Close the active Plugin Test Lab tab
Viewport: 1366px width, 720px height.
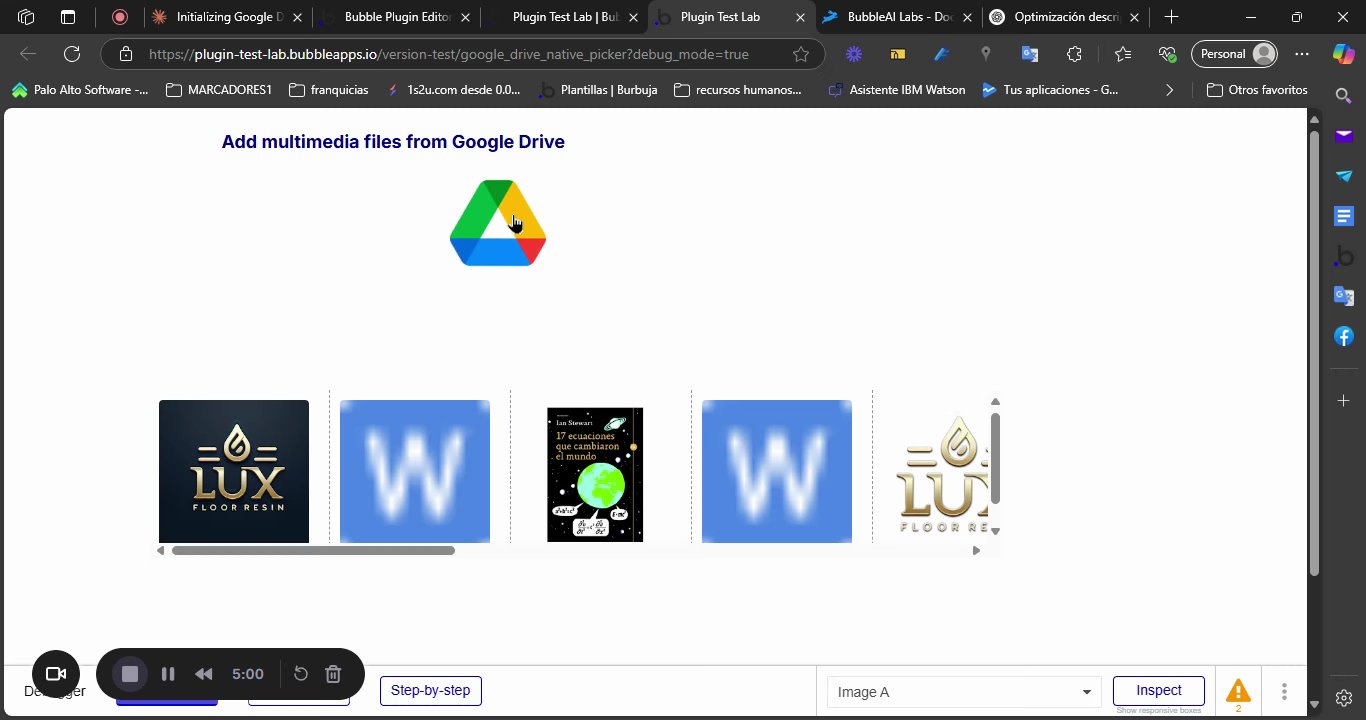pyautogui.click(x=800, y=17)
